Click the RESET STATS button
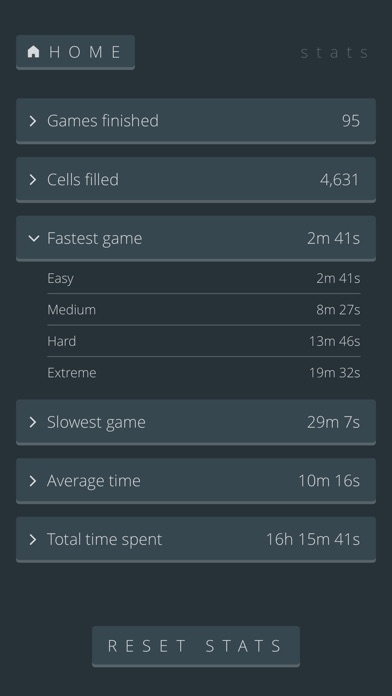This screenshot has width=392, height=696. [x=196, y=646]
